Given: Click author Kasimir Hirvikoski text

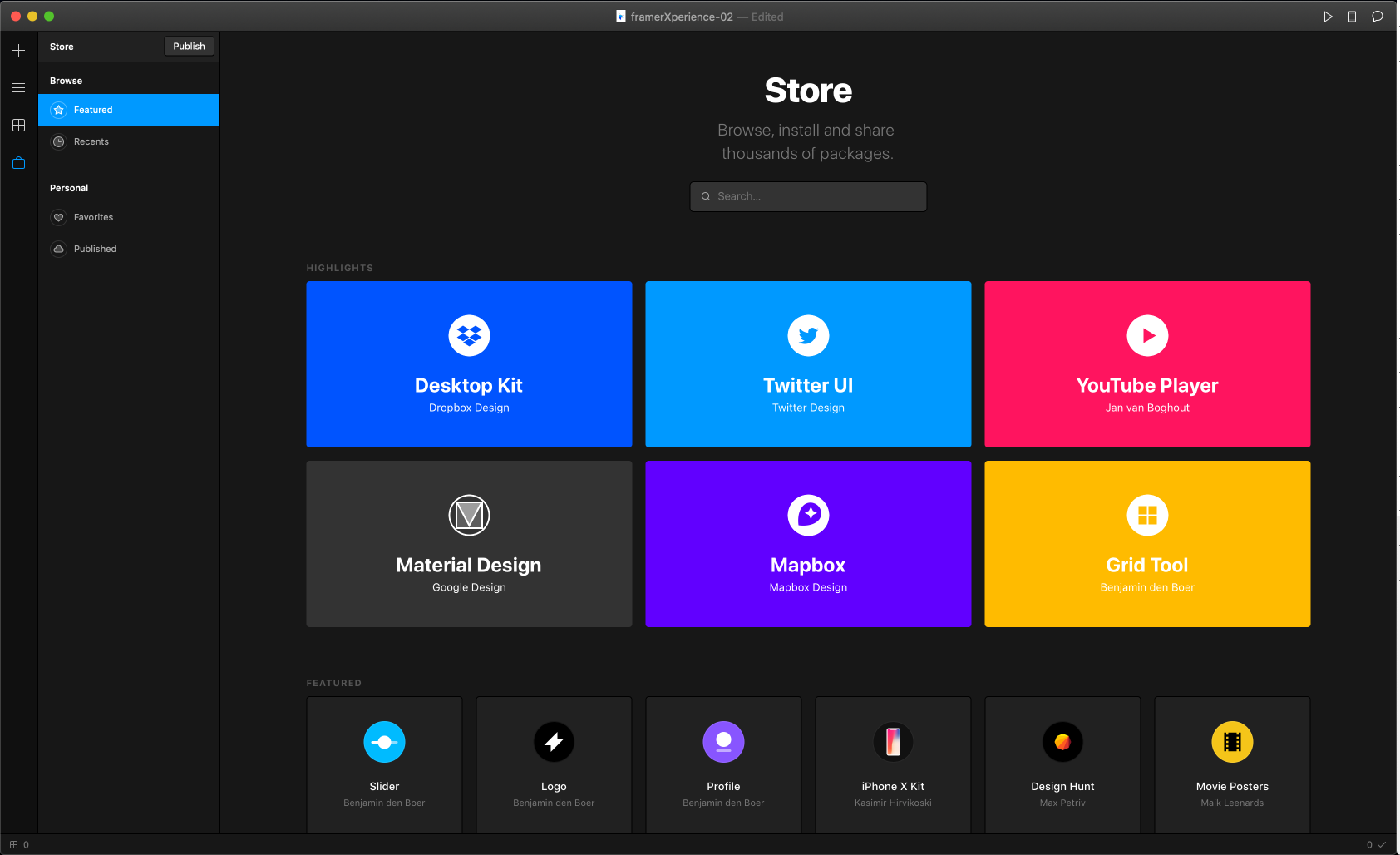Looking at the screenshot, I should tap(893, 803).
